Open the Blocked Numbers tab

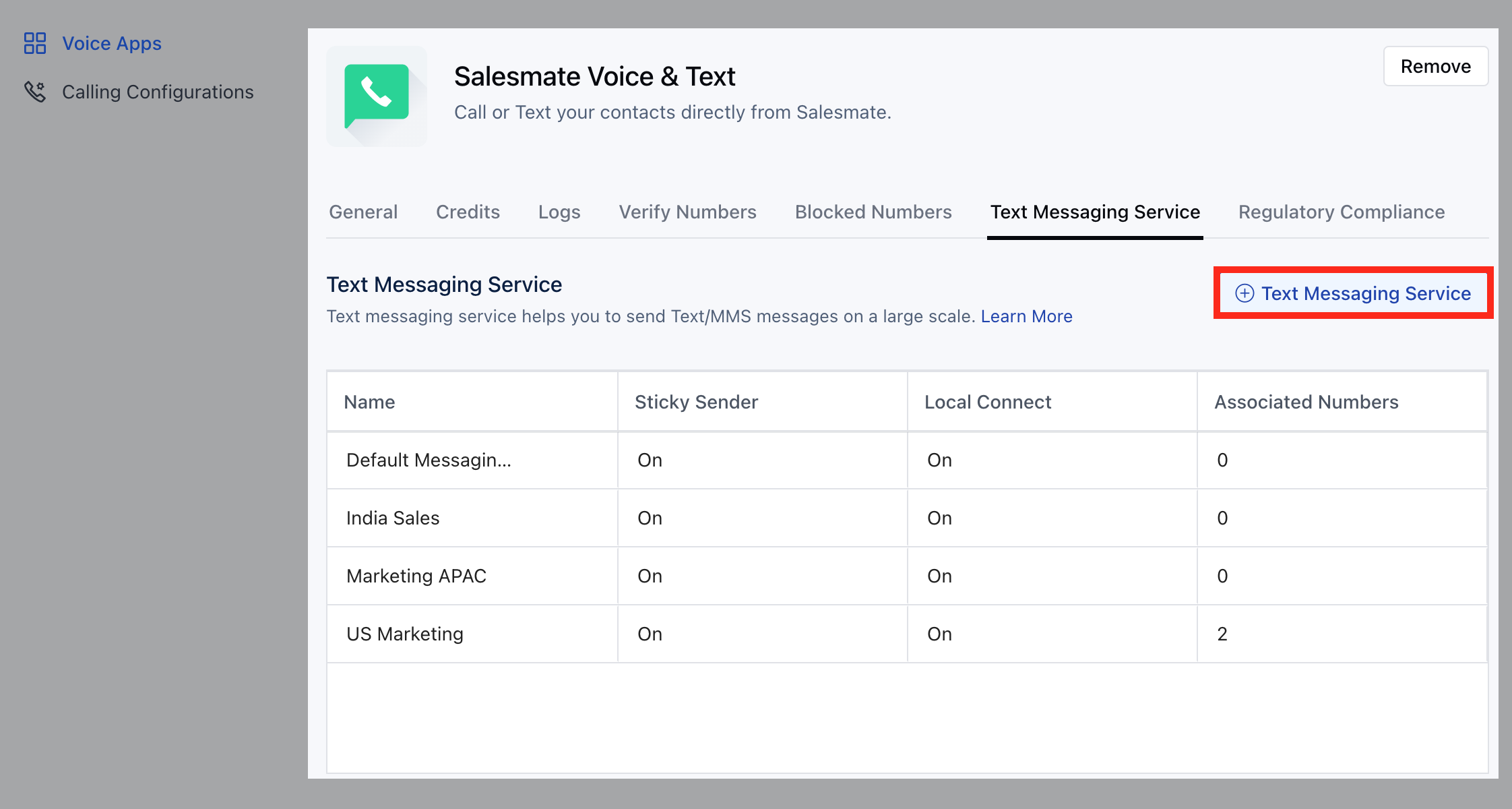(873, 211)
